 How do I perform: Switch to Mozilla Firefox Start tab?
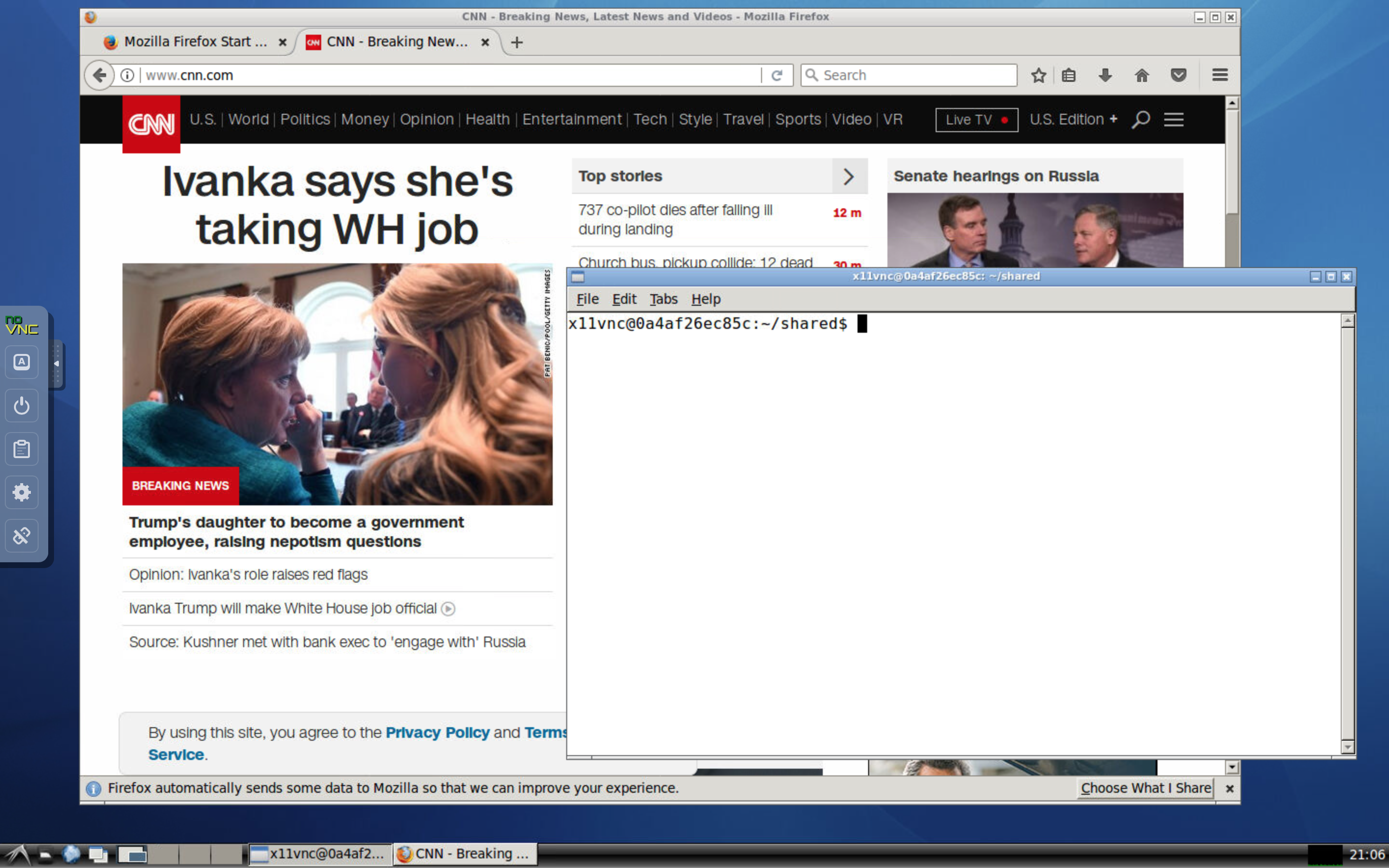tap(195, 42)
